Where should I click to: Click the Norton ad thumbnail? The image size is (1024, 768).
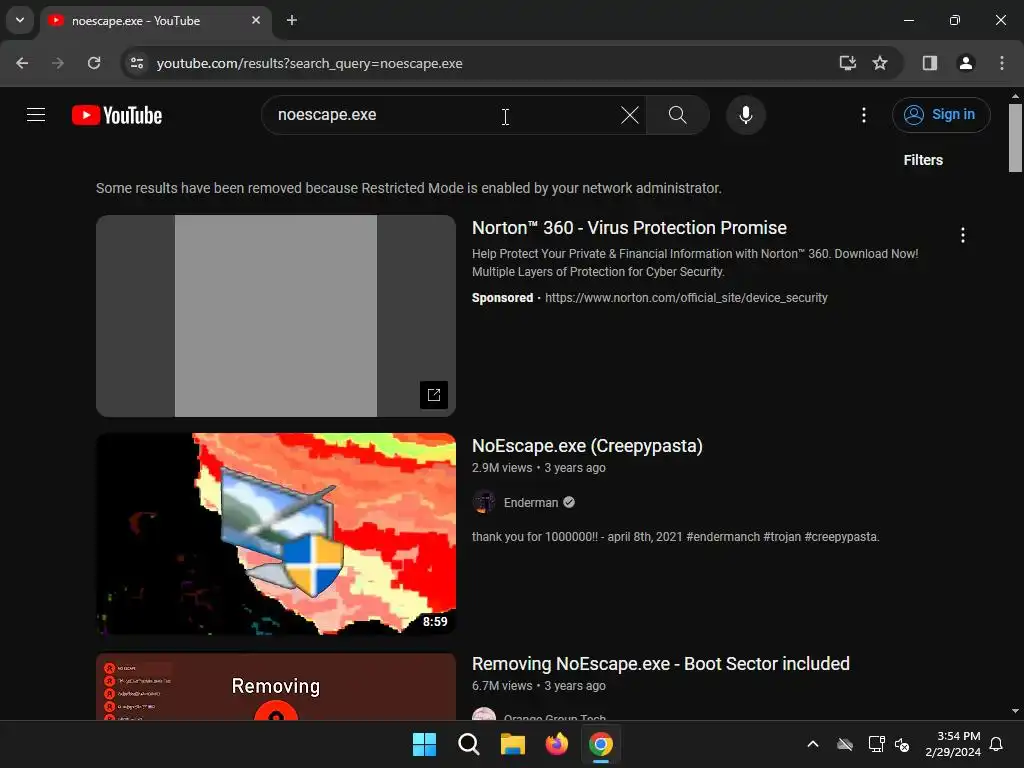click(276, 316)
